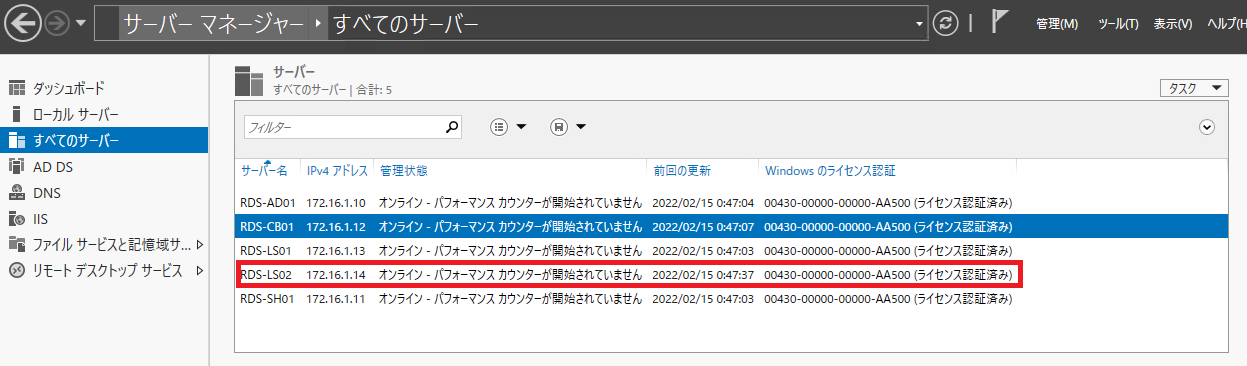Click the すべてのサーバー icon in sidebar
The image size is (1247, 366).
pyautogui.click(x=16, y=140)
